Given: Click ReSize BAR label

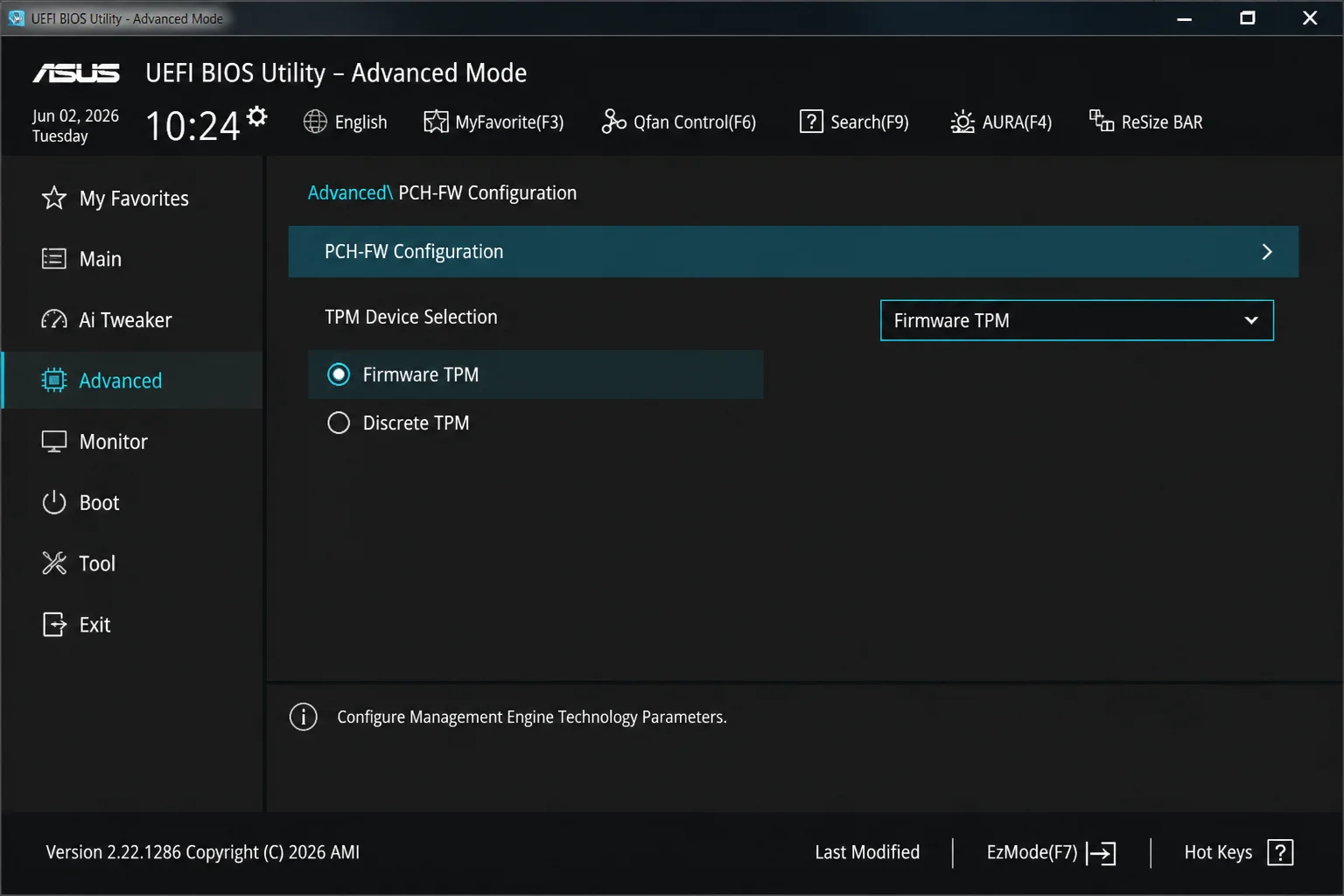Looking at the screenshot, I should coord(1162,122).
